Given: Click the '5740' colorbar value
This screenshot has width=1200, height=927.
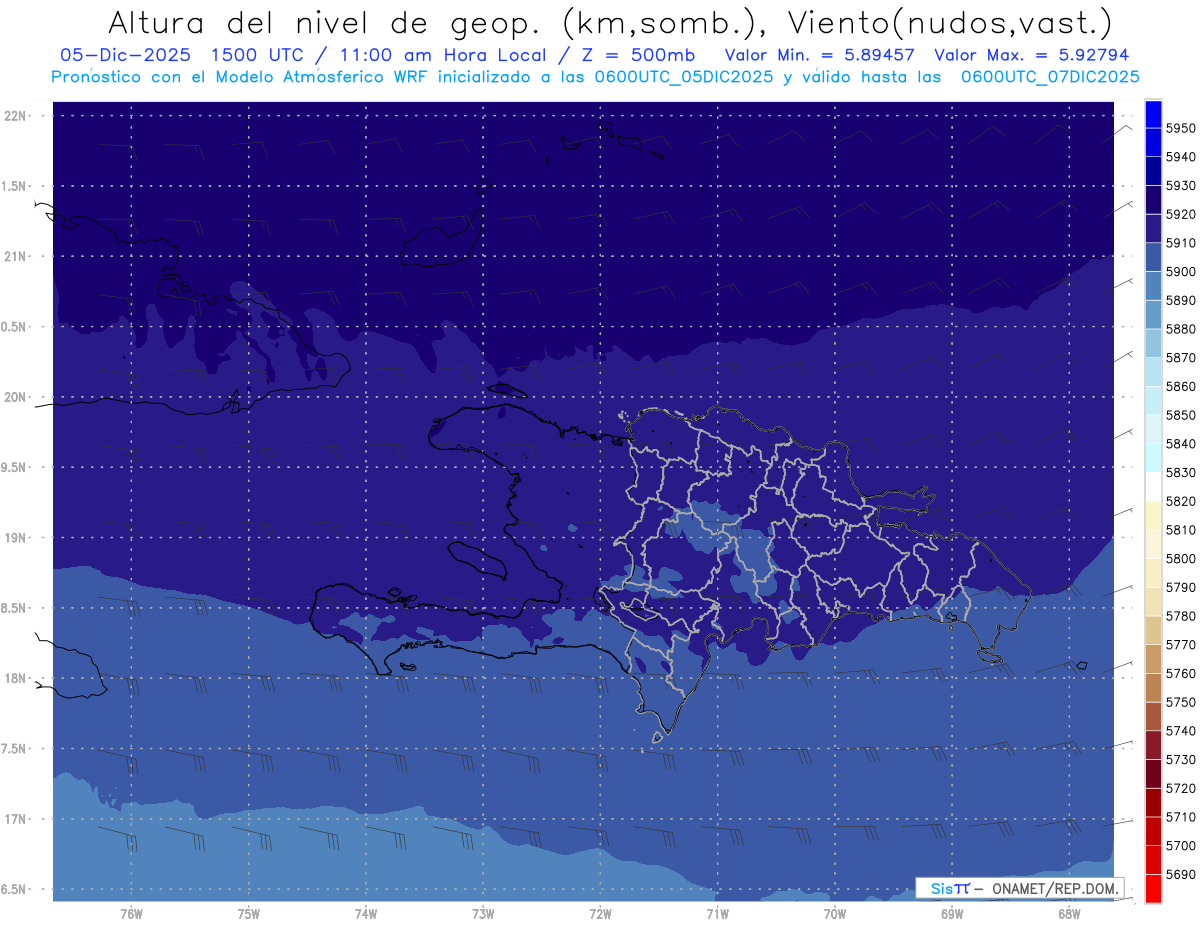Looking at the screenshot, I should coord(1181,731).
